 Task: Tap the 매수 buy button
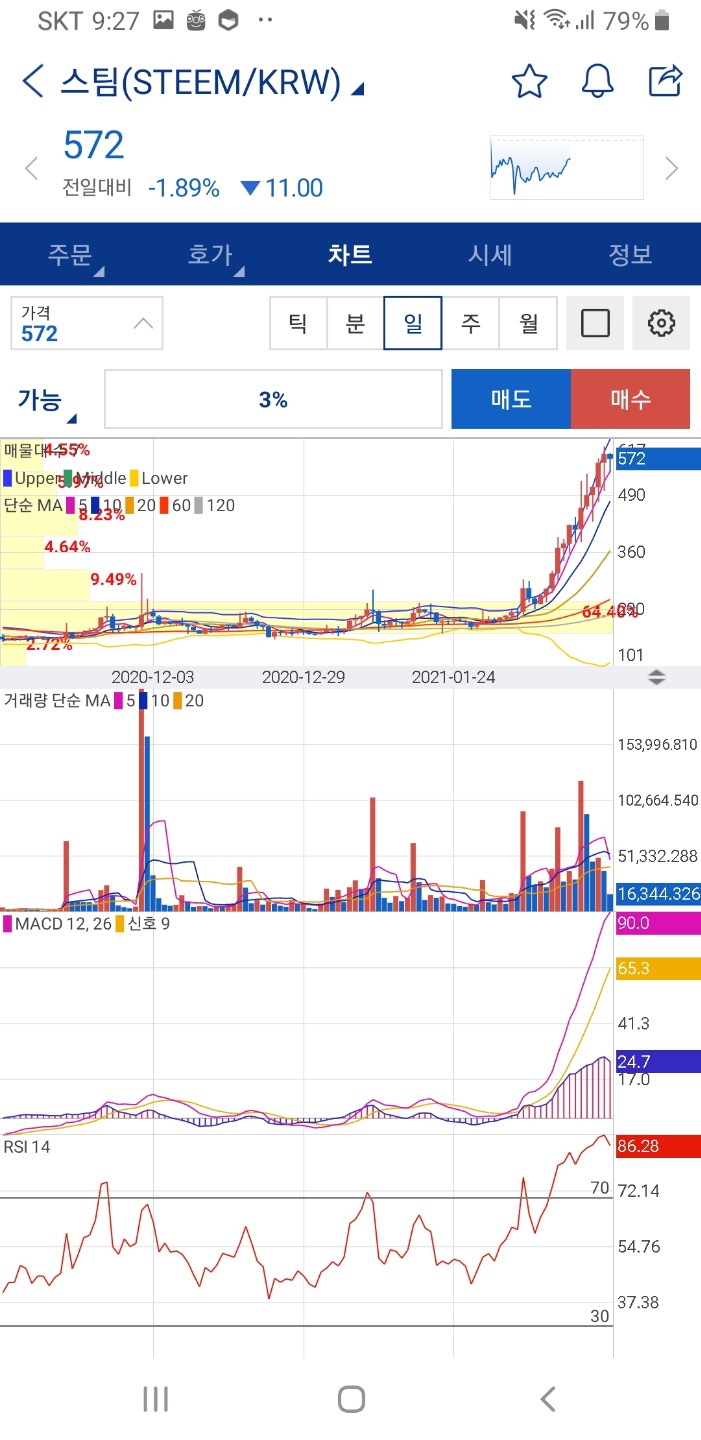pyautogui.click(x=630, y=399)
